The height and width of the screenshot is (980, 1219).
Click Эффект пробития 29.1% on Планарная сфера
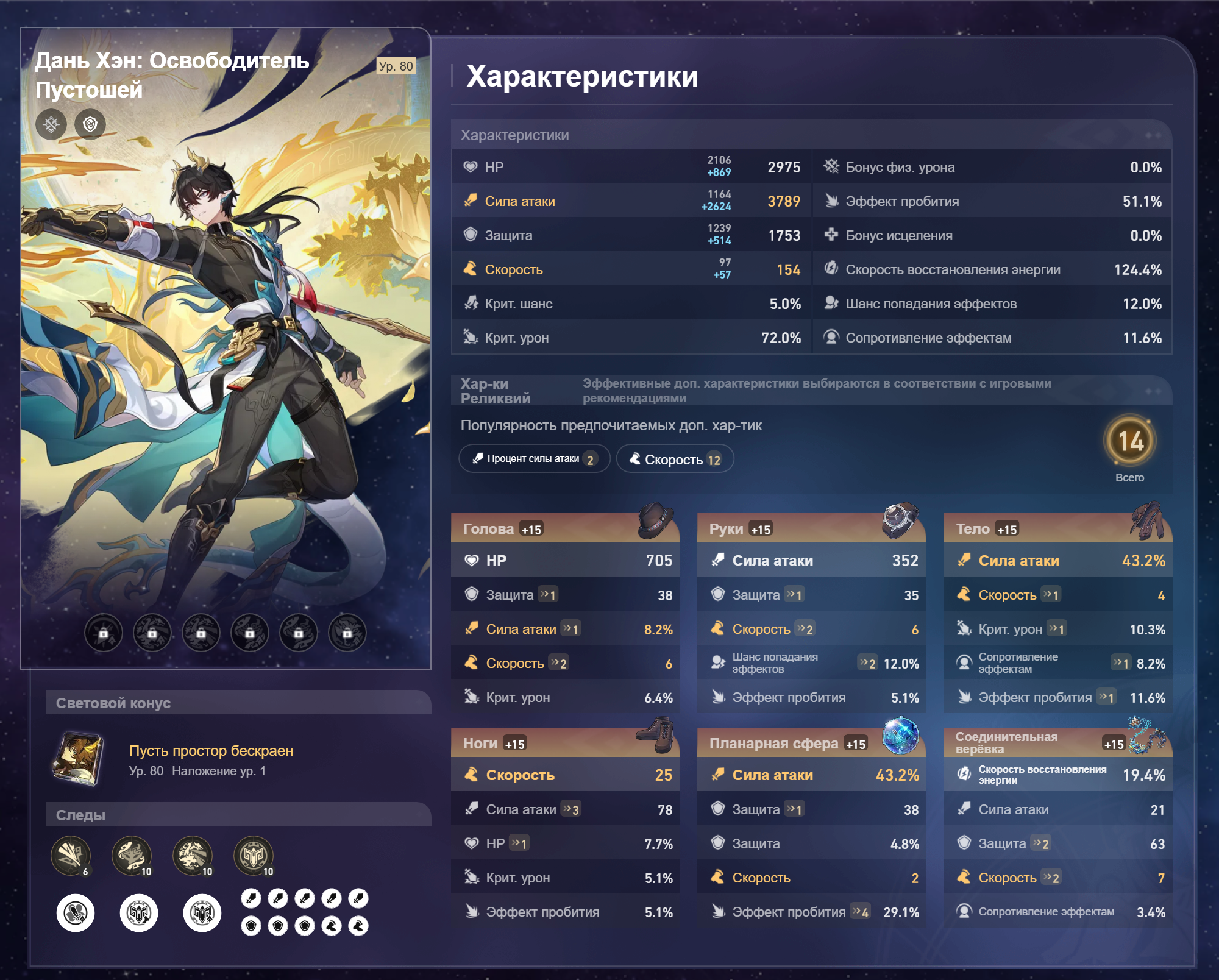[811, 912]
